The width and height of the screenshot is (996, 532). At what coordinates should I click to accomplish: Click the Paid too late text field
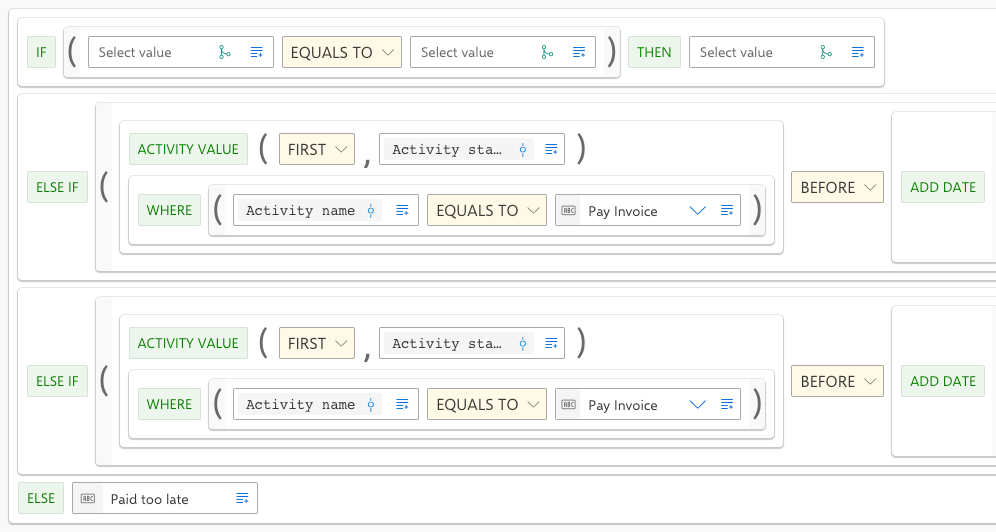click(165, 498)
